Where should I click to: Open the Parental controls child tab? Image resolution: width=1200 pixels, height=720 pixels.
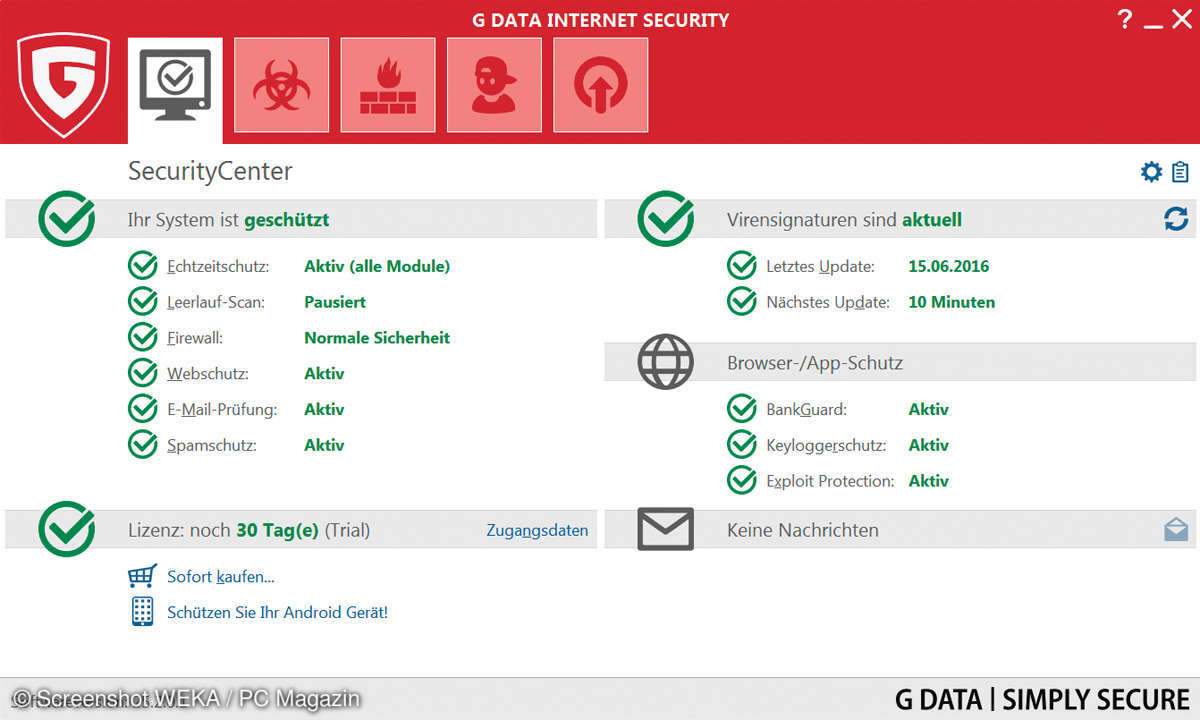(x=494, y=85)
